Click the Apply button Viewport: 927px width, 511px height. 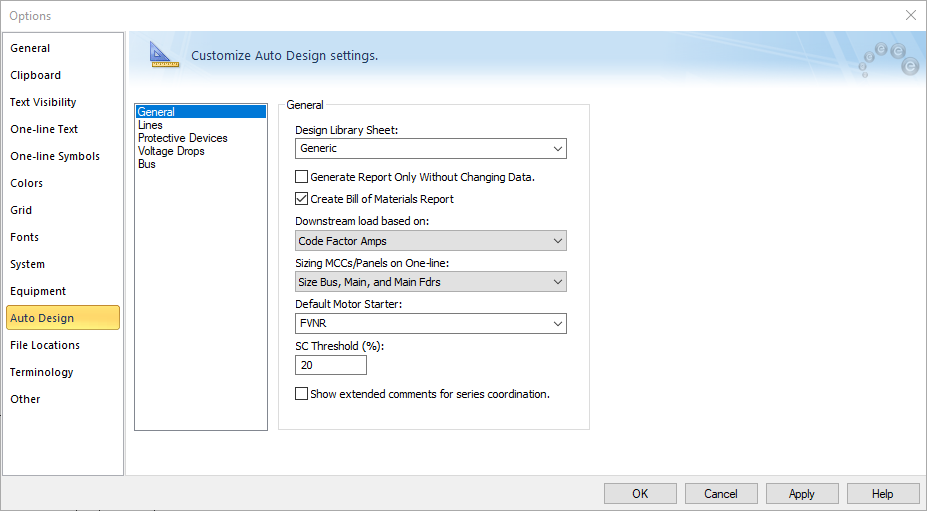point(801,494)
